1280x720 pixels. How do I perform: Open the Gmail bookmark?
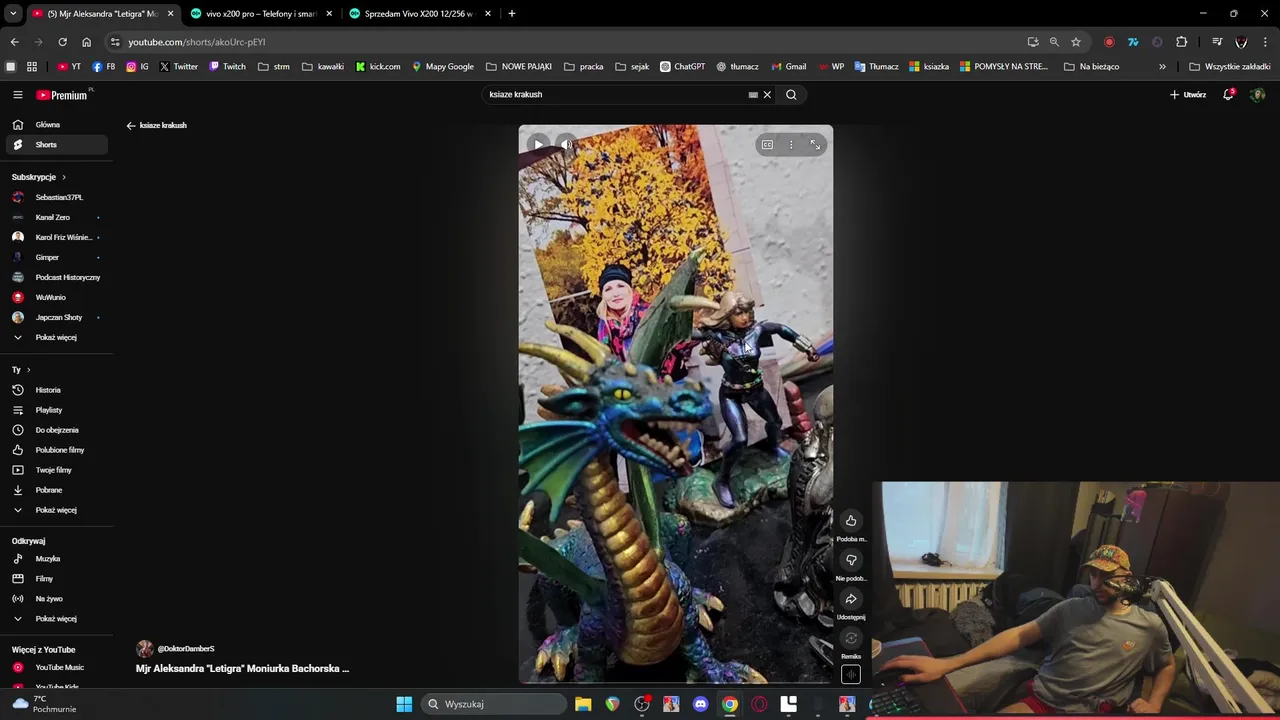pos(789,67)
